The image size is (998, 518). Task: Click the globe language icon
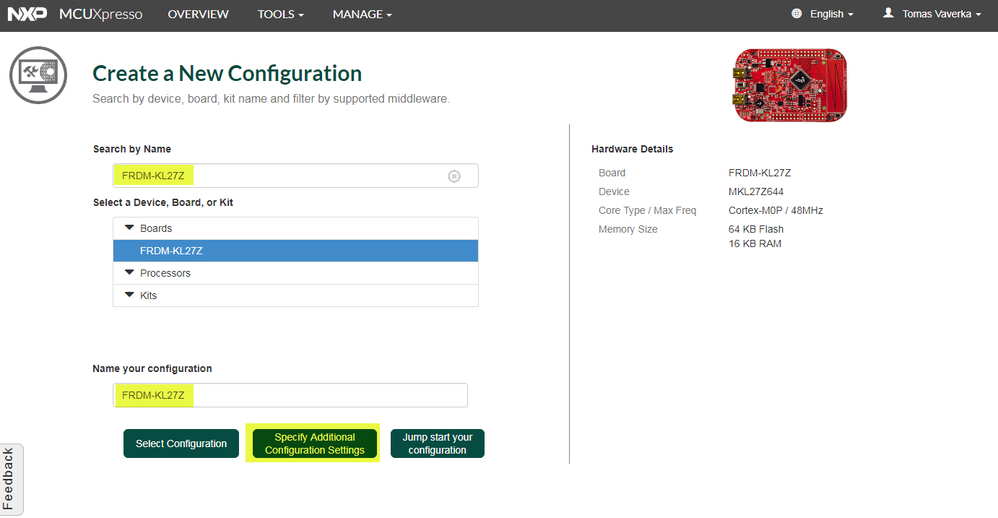click(796, 13)
